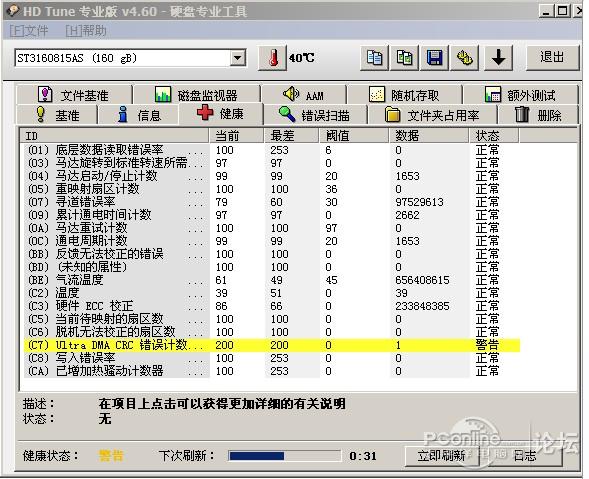
Task: Switch to the 基准 tab
Action: tap(57, 115)
